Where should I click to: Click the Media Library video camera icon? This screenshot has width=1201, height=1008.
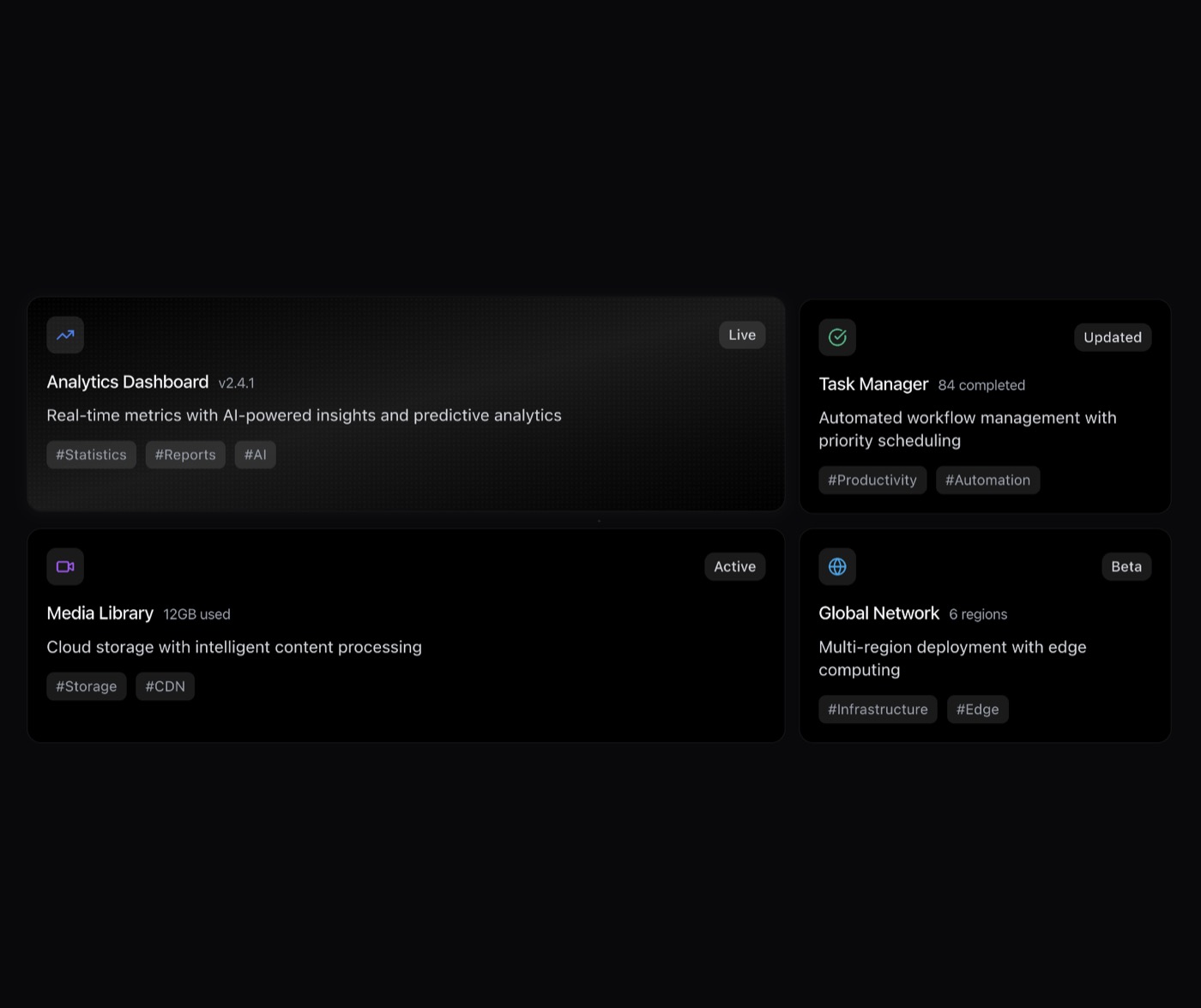click(x=65, y=566)
